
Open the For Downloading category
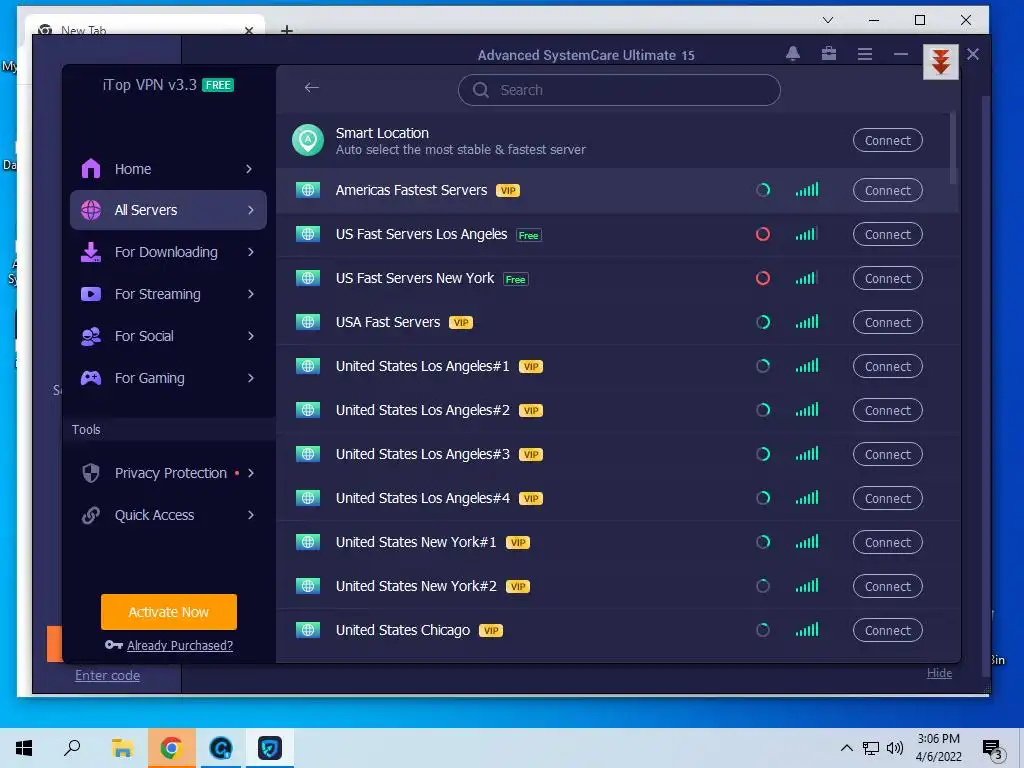pyautogui.click(x=168, y=252)
